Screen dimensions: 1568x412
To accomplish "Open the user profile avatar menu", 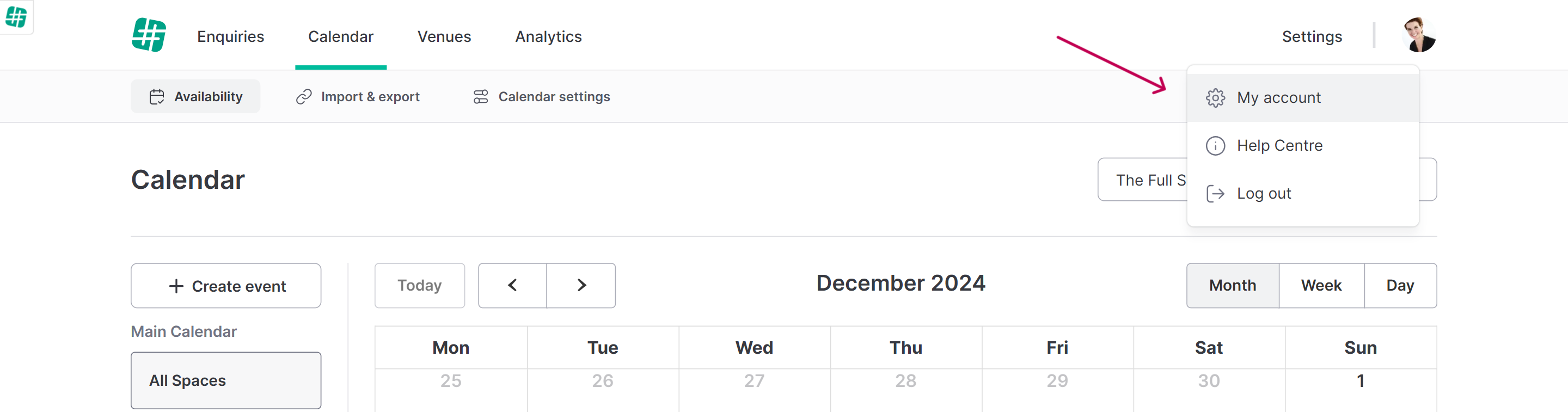I will tap(1418, 35).
